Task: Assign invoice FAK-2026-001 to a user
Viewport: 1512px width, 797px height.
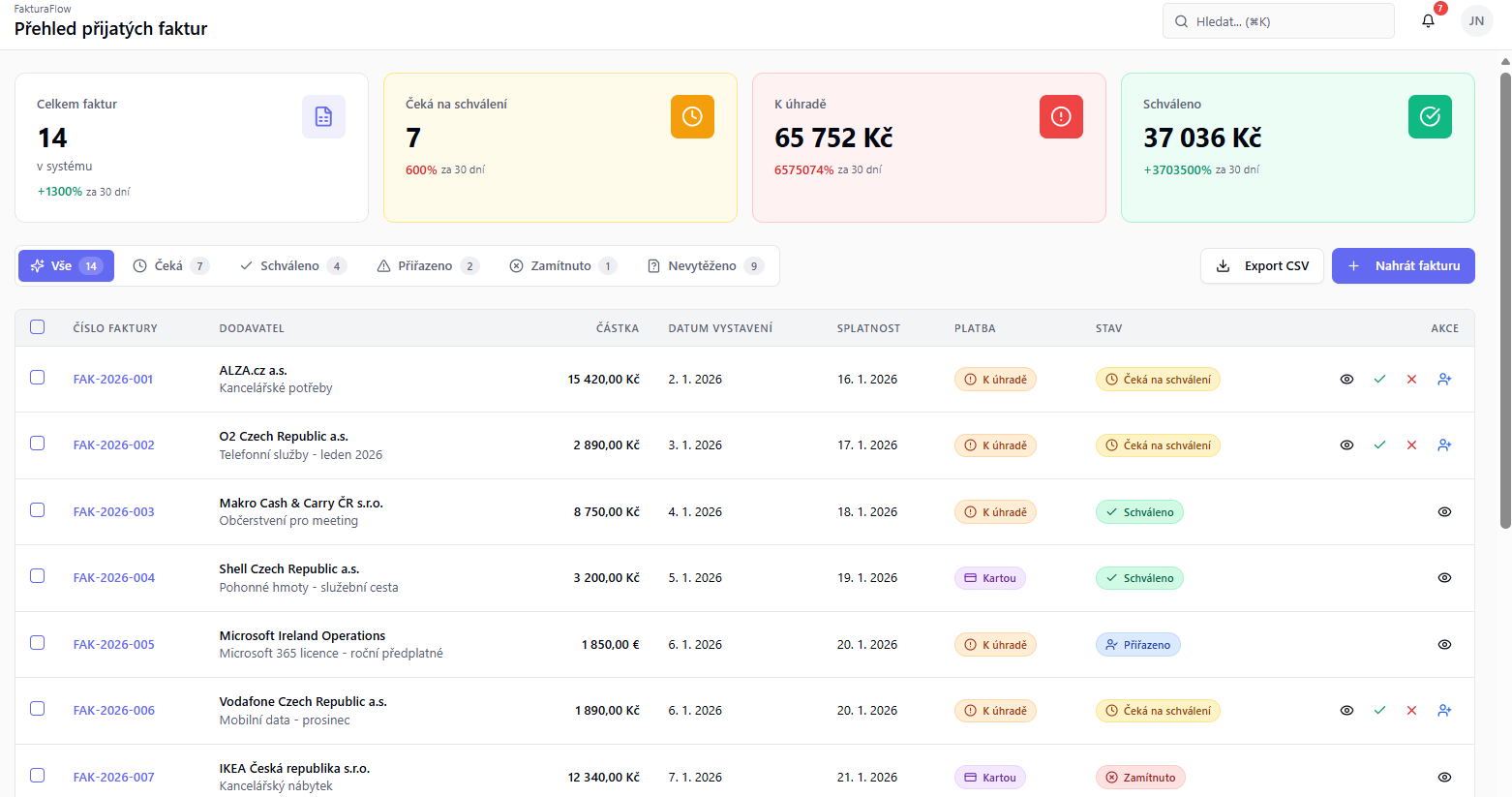Action: coord(1444,380)
